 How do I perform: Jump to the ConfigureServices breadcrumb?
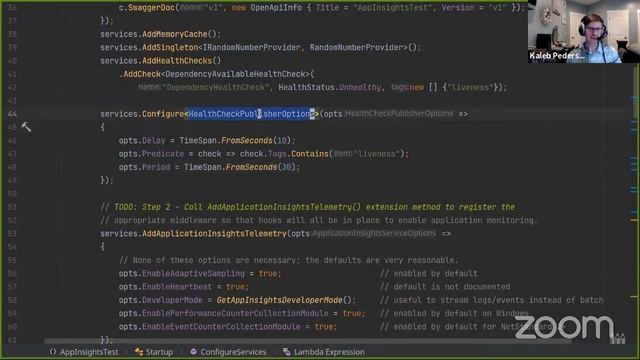pos(233,352)
